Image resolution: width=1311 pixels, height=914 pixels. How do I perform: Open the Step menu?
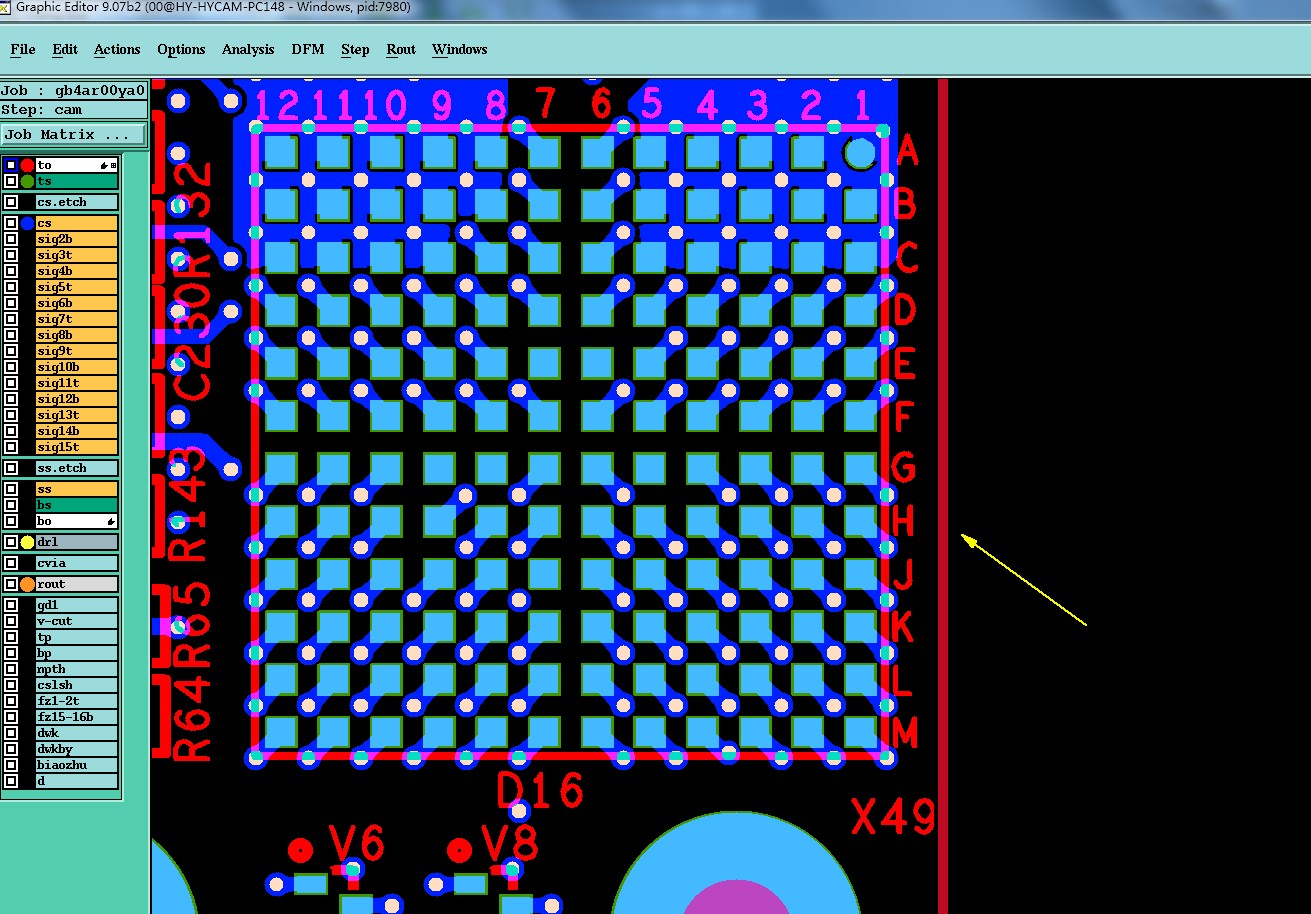tap(355, 49)
